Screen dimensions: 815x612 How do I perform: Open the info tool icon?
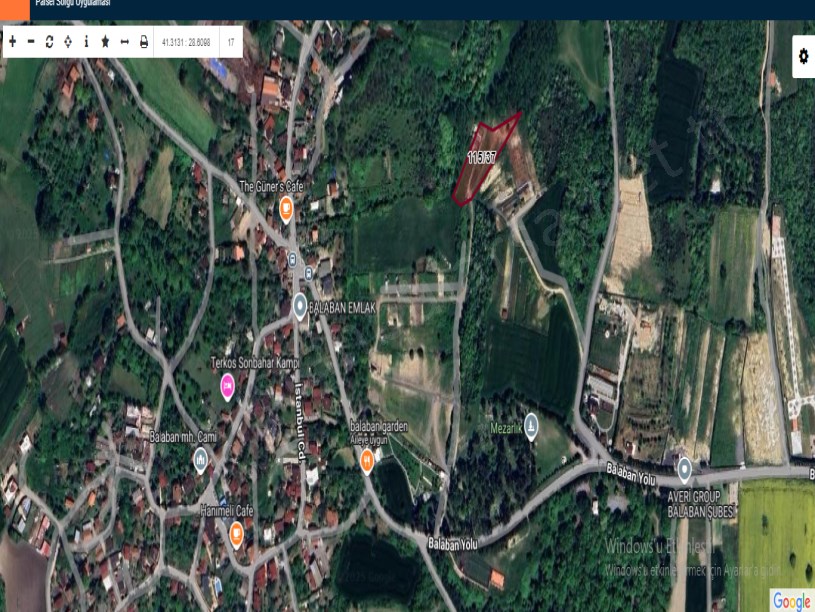(x=86, y=42)
